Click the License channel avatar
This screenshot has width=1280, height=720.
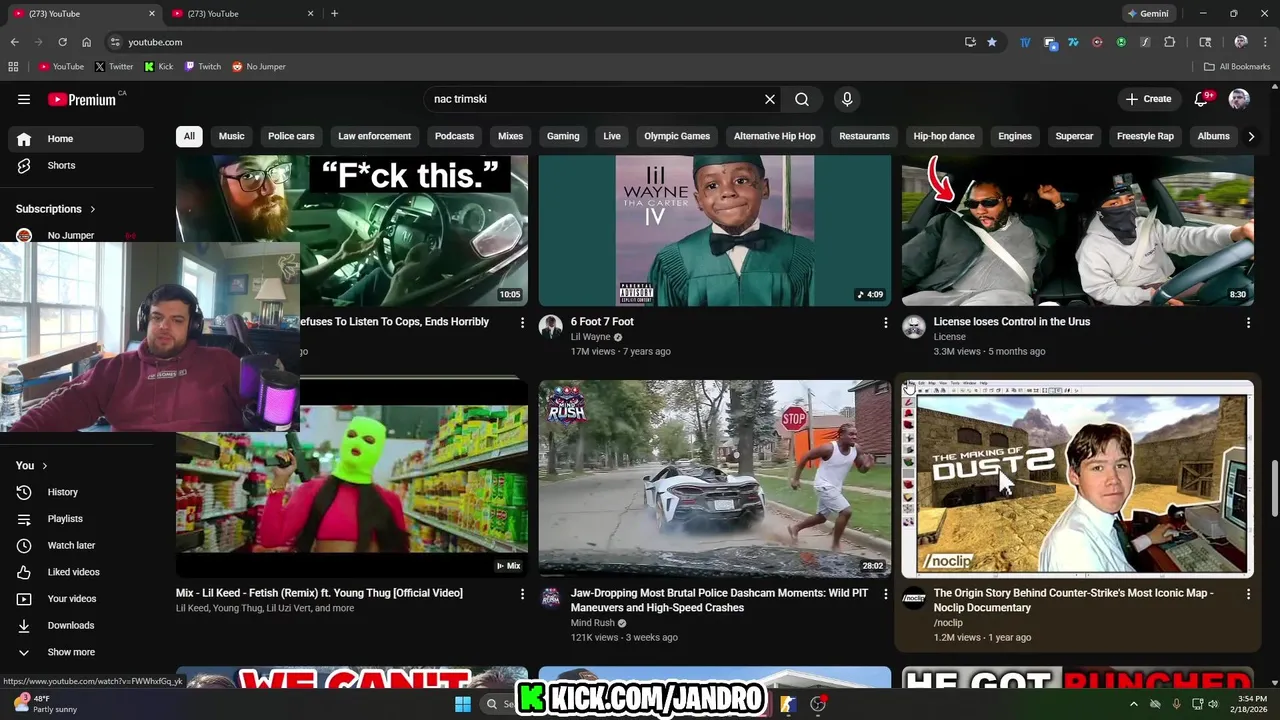(914, 327)
